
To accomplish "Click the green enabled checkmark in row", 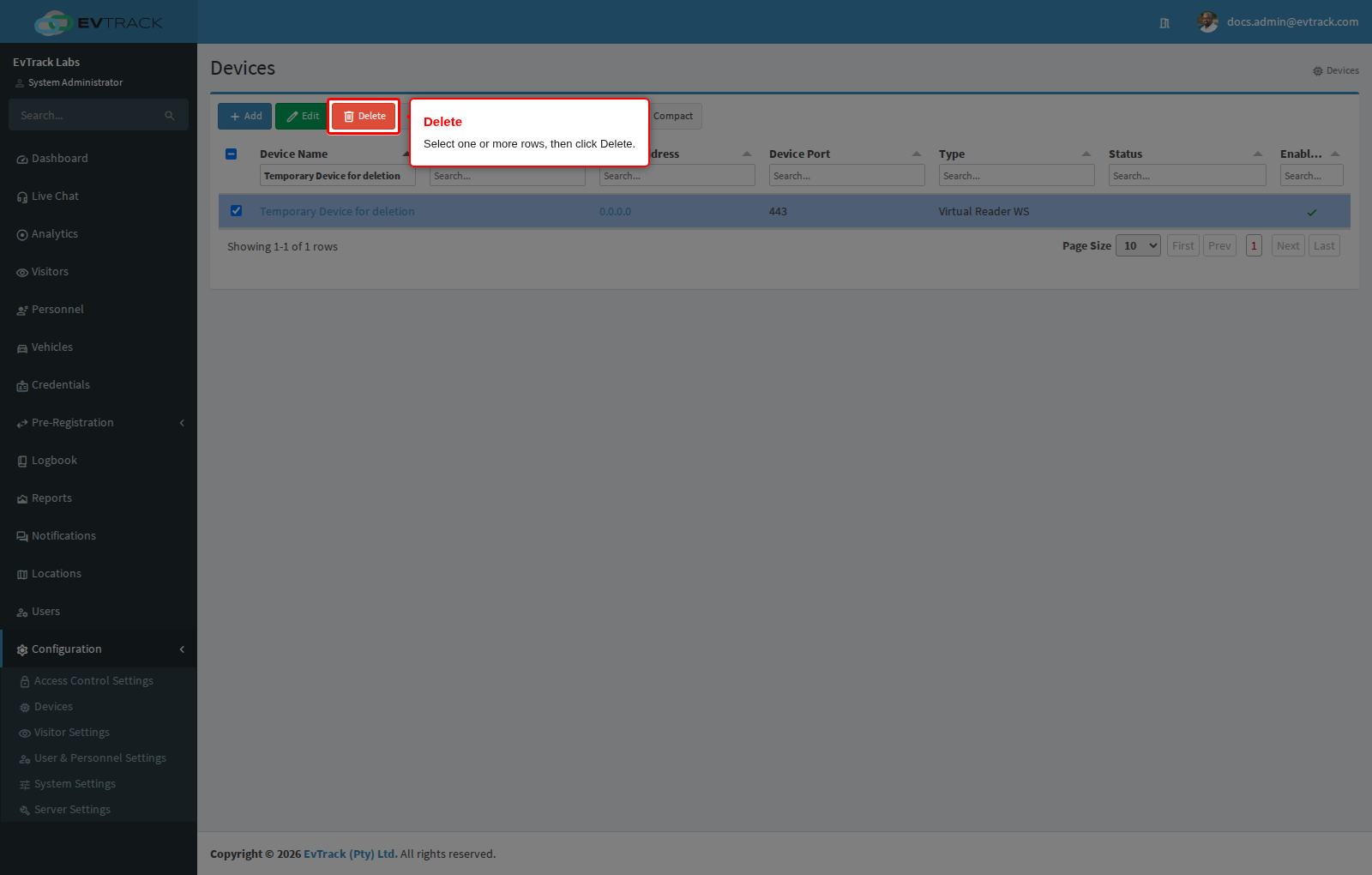I will pos(1311,212).
